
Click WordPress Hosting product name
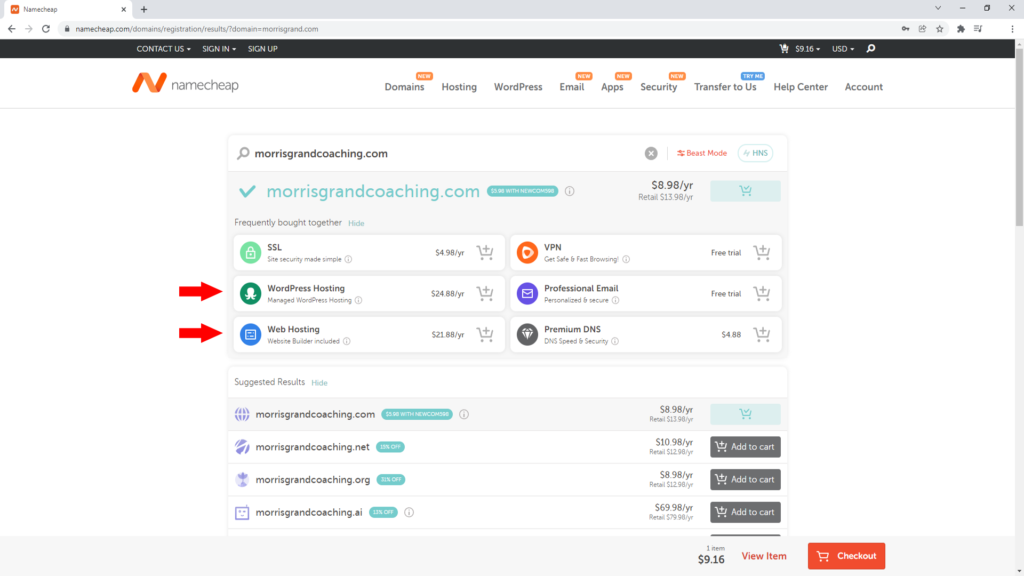pyautogui.click(x=306, y=289)
